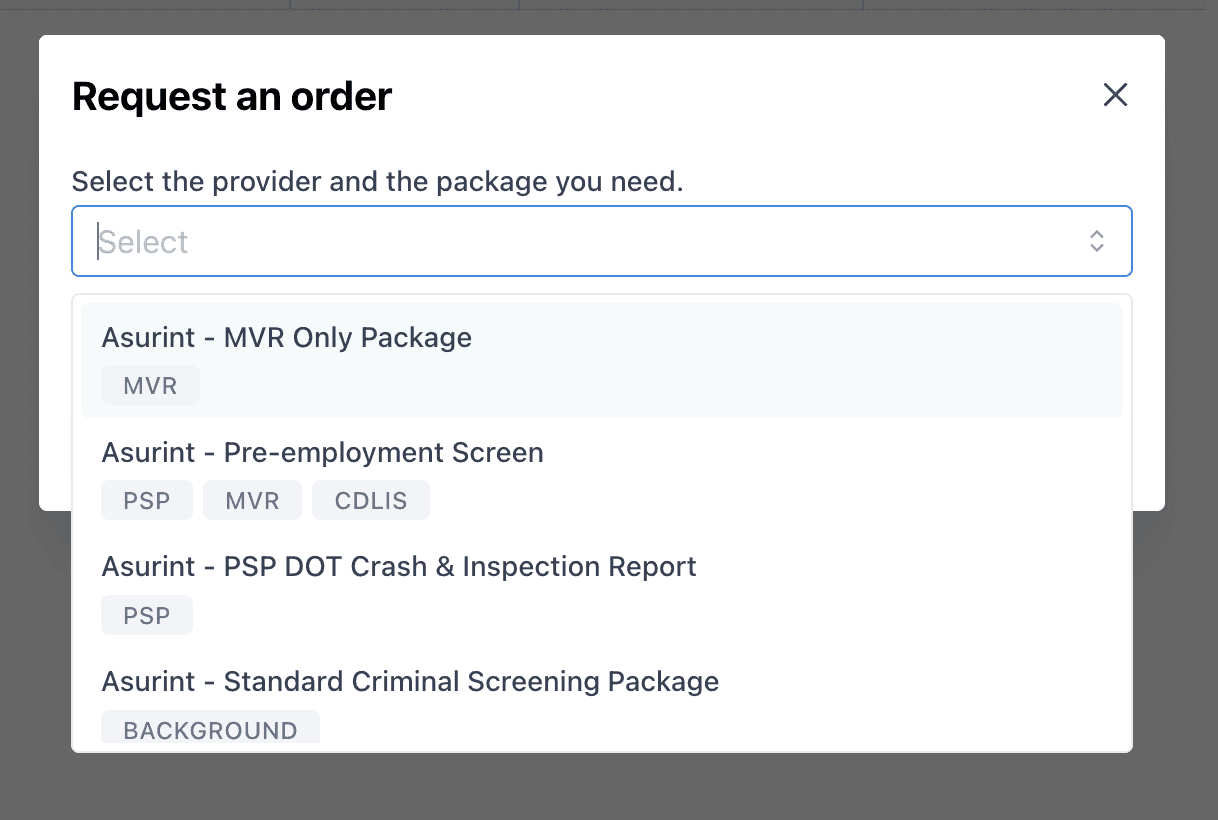Click the "Select the provider and the package" label
The height and width of the screenshot is (820, 1218).
pos(377,182)
